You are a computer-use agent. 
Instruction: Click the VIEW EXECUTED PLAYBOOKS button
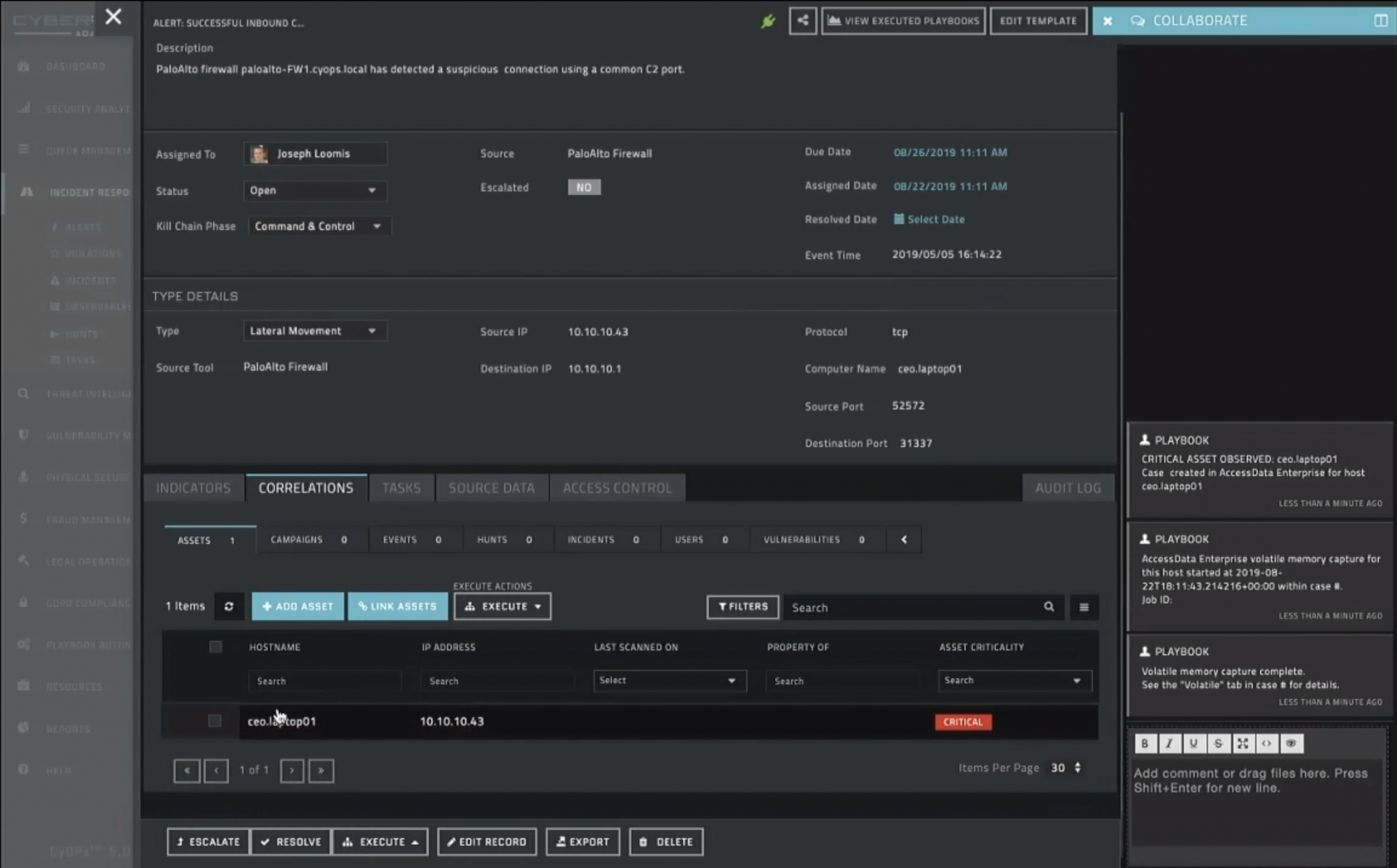point(903,20)
